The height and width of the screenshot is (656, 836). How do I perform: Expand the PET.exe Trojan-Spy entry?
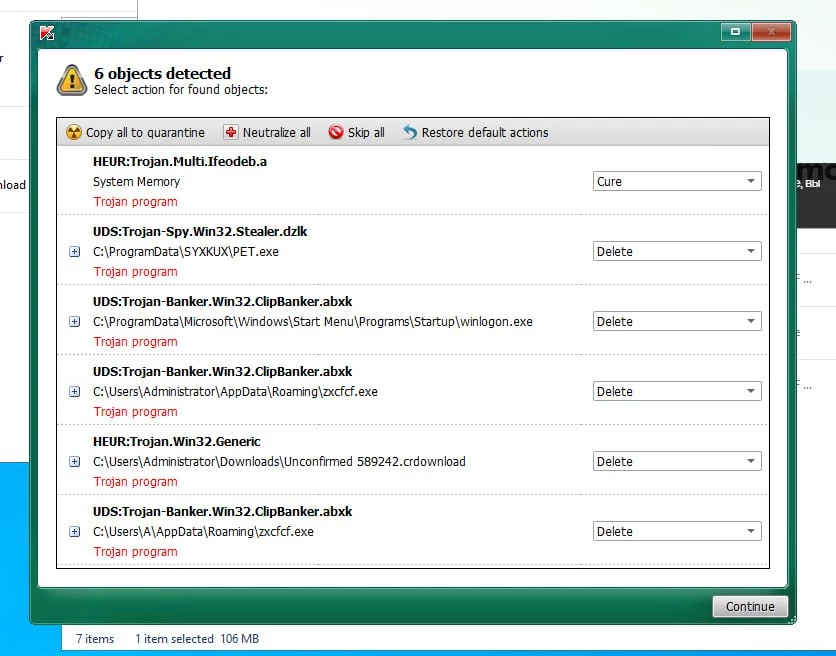click(74, 252)
